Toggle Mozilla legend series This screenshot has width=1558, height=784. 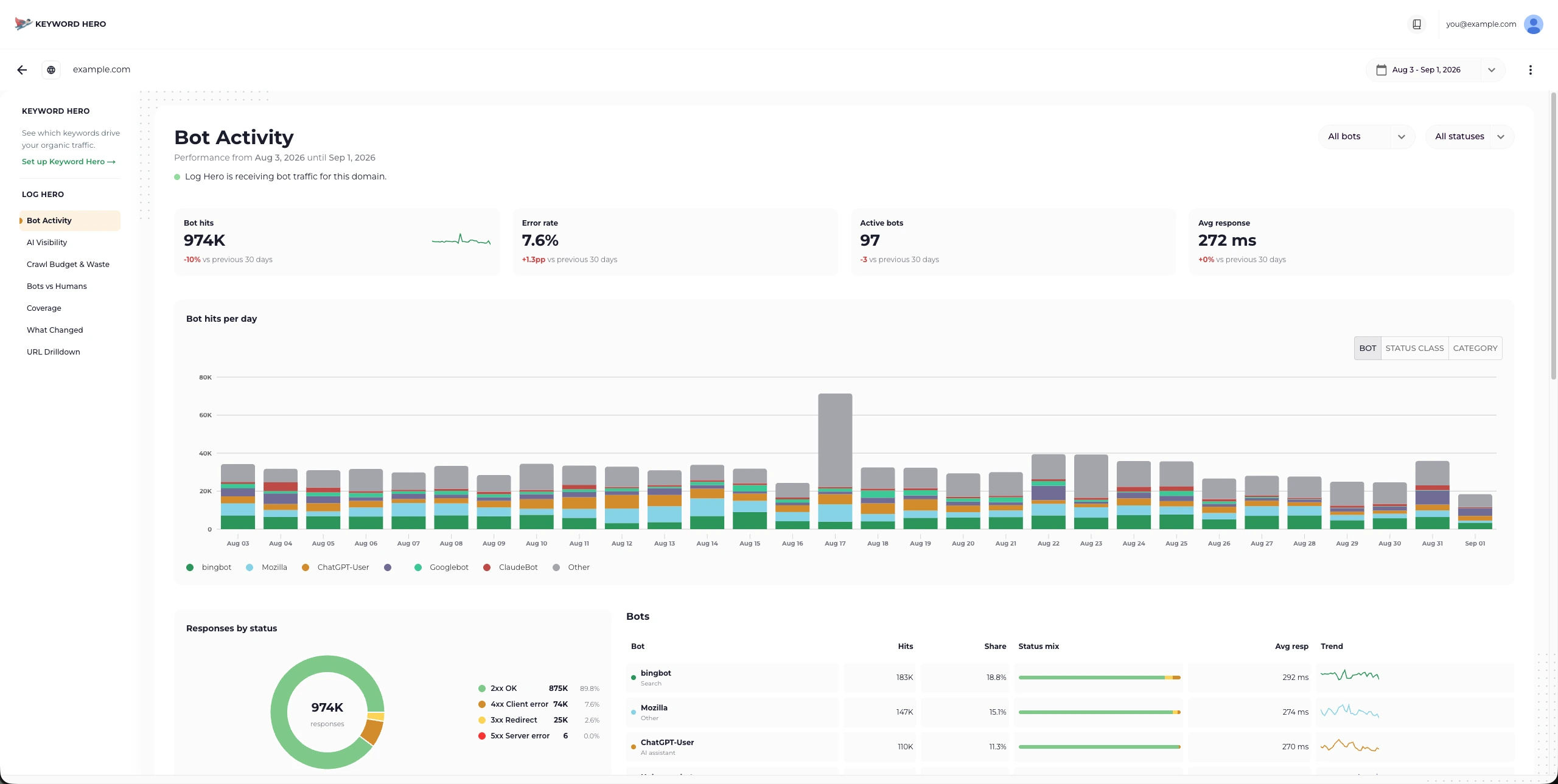(x=267, y=567)
